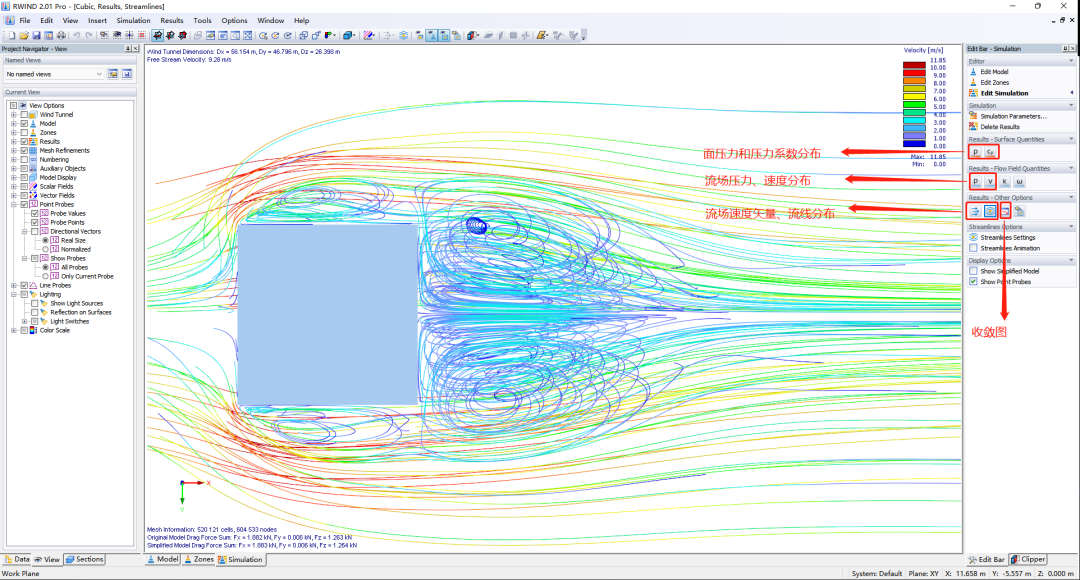Pin the Project Navigator panel
1080x580 pixels.
pyautogui.click(x=127, y=49)
